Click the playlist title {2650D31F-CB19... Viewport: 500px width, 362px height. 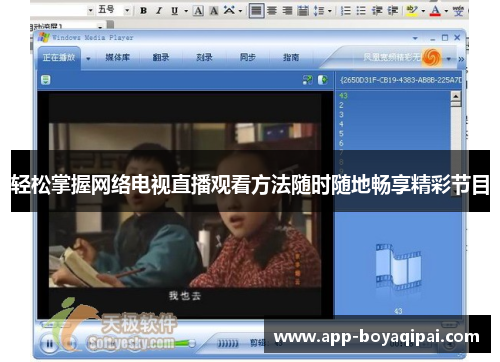click(x=400, y=80)
